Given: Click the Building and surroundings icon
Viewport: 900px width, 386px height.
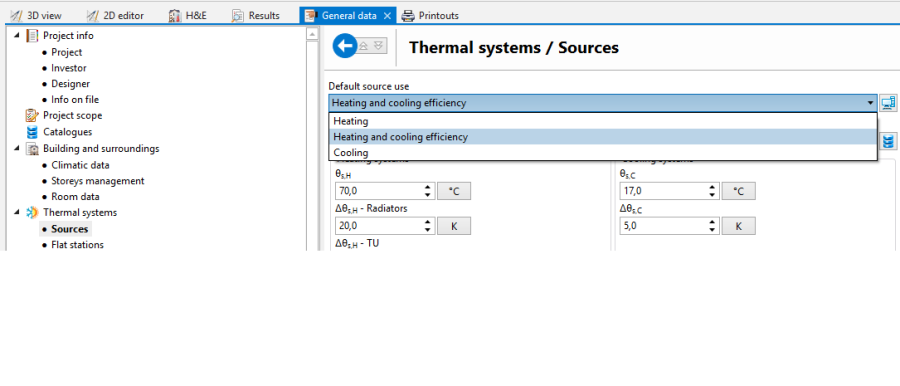Looking at the screenshot, I should point(32,149).
